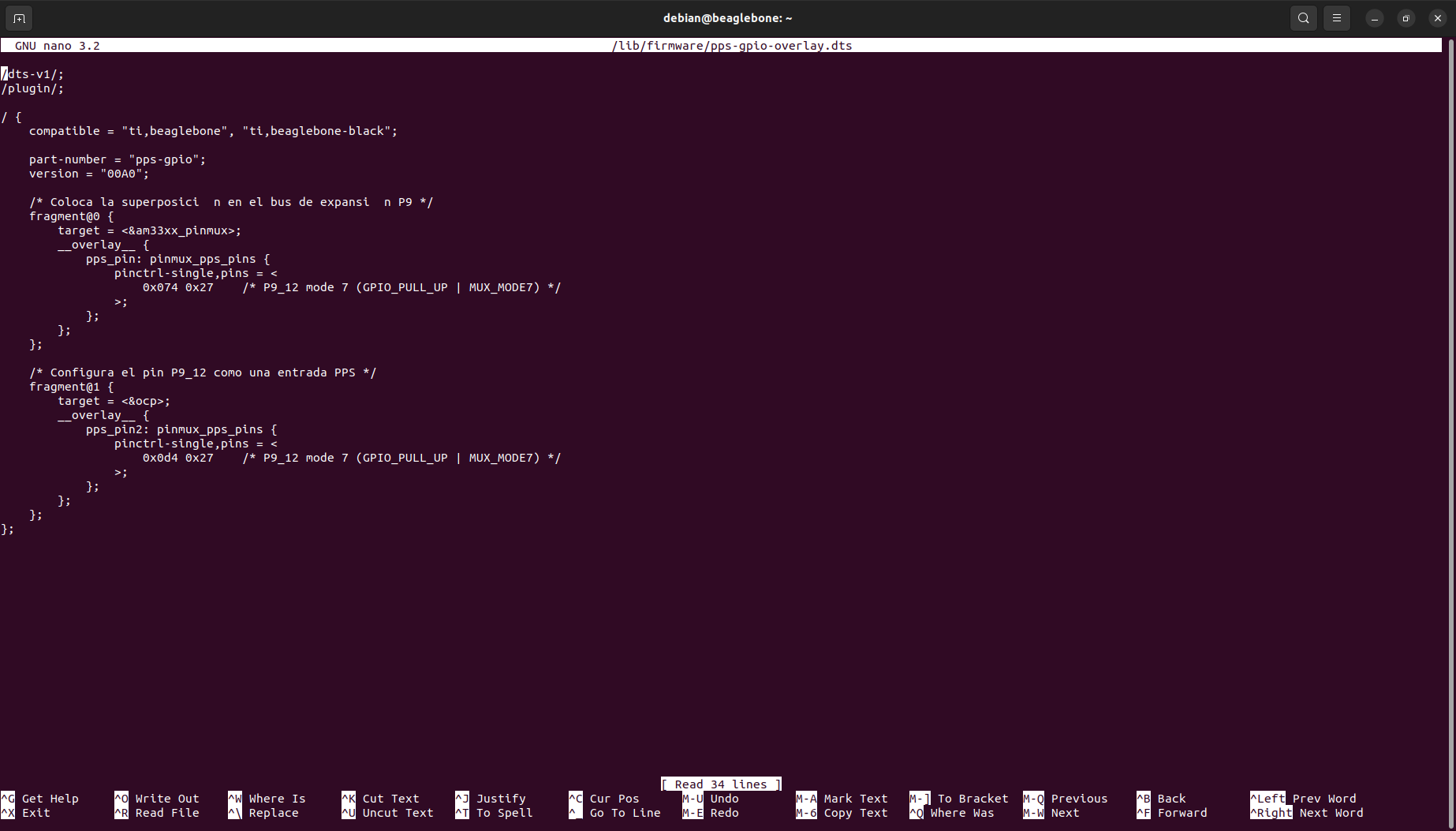Maximize or restore the terminal window
1456x831 pixels.
pos(1406,18)
